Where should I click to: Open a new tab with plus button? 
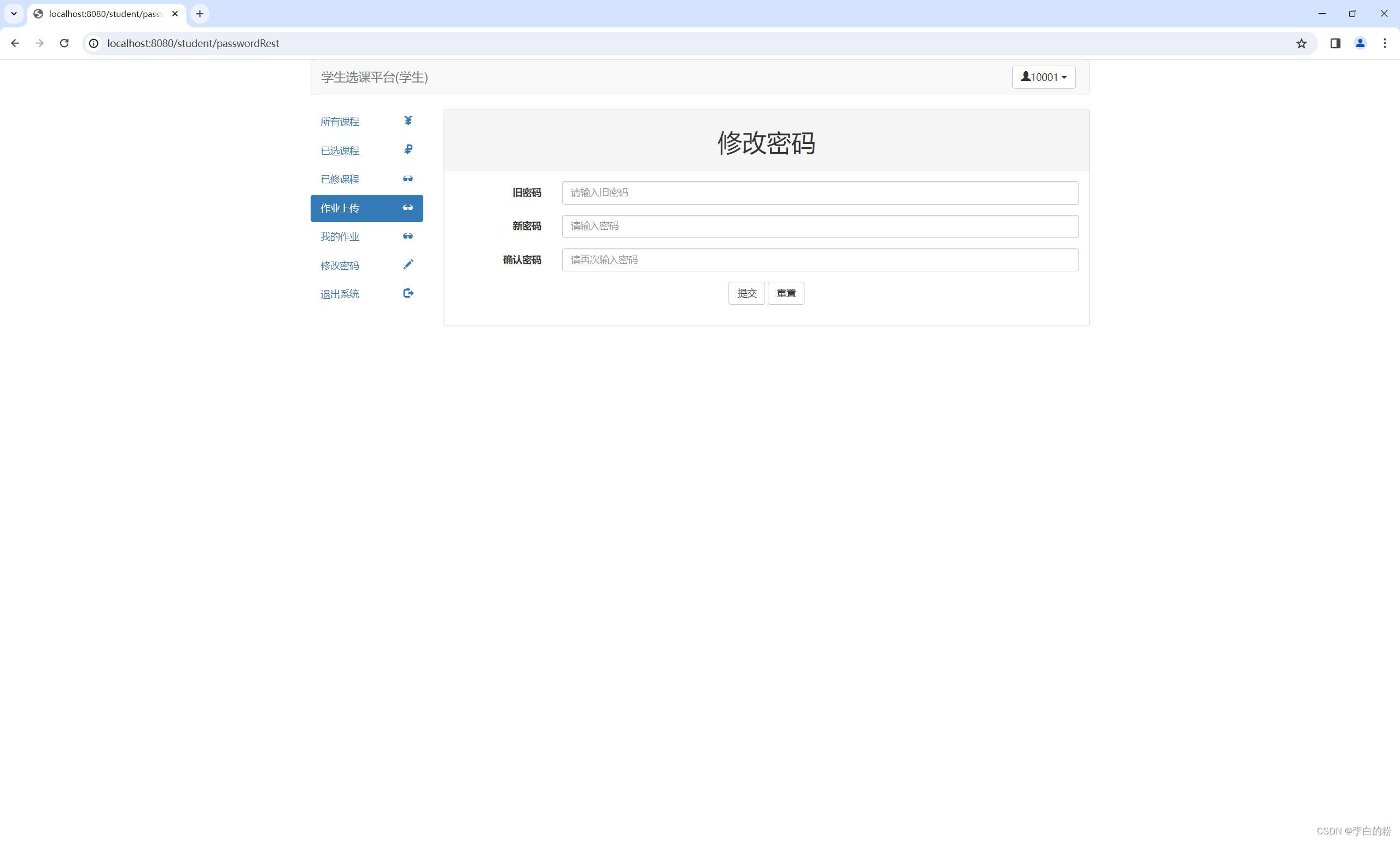click(200, 14)
